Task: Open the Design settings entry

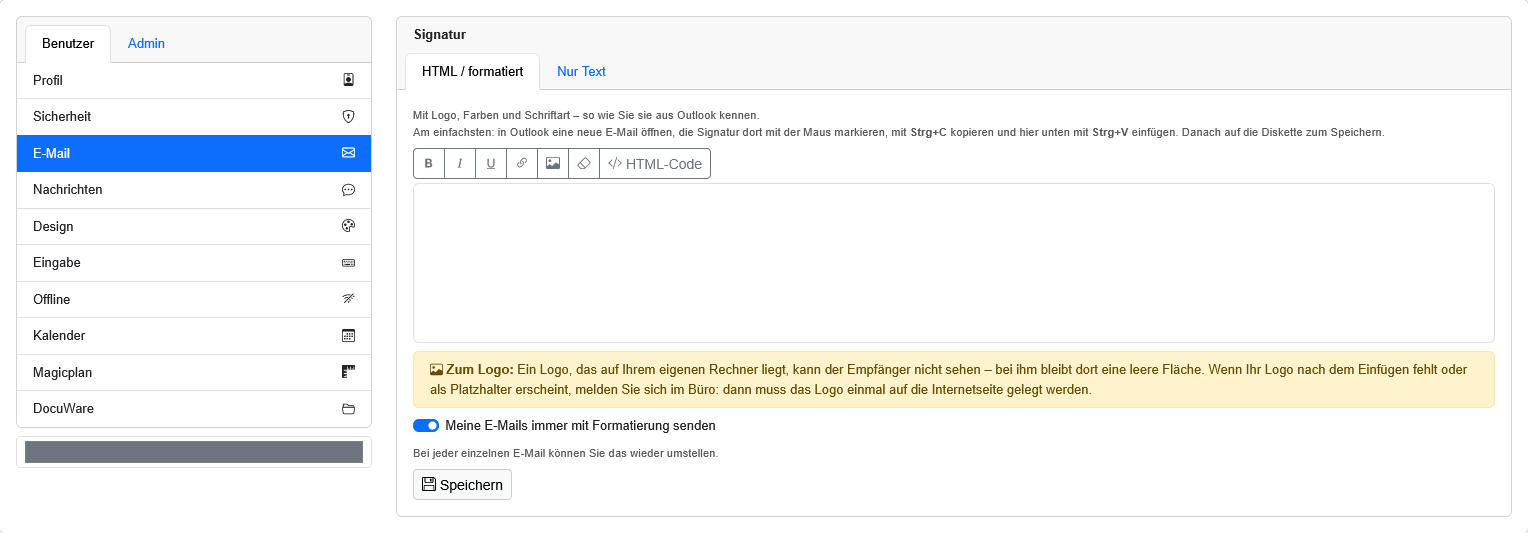Action: coord(194,226)
